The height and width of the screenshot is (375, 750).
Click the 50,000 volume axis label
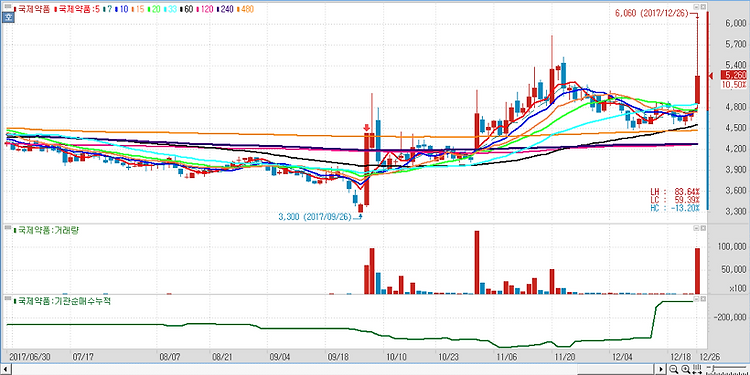(735, 270)
